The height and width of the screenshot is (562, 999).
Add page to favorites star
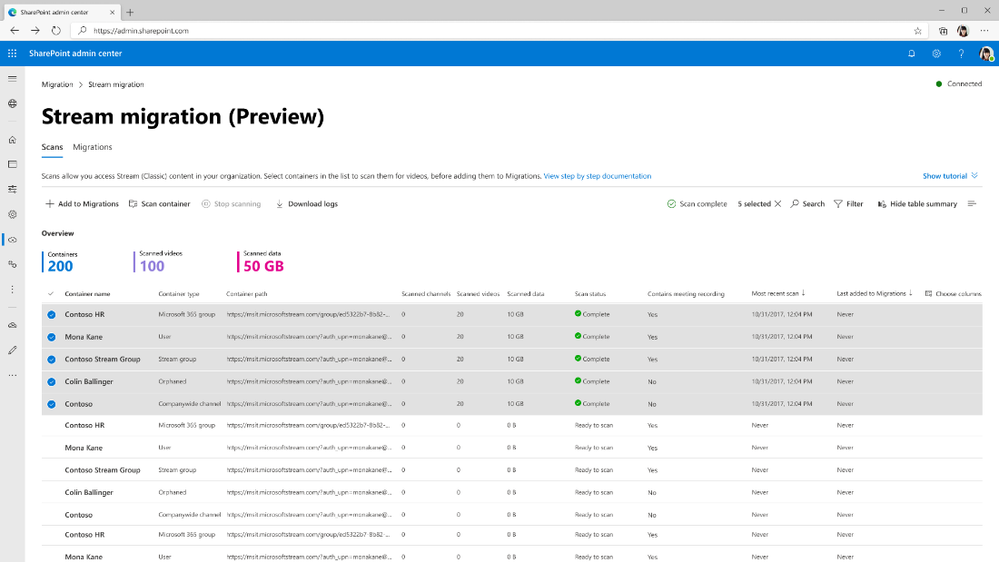pos(917,31)
